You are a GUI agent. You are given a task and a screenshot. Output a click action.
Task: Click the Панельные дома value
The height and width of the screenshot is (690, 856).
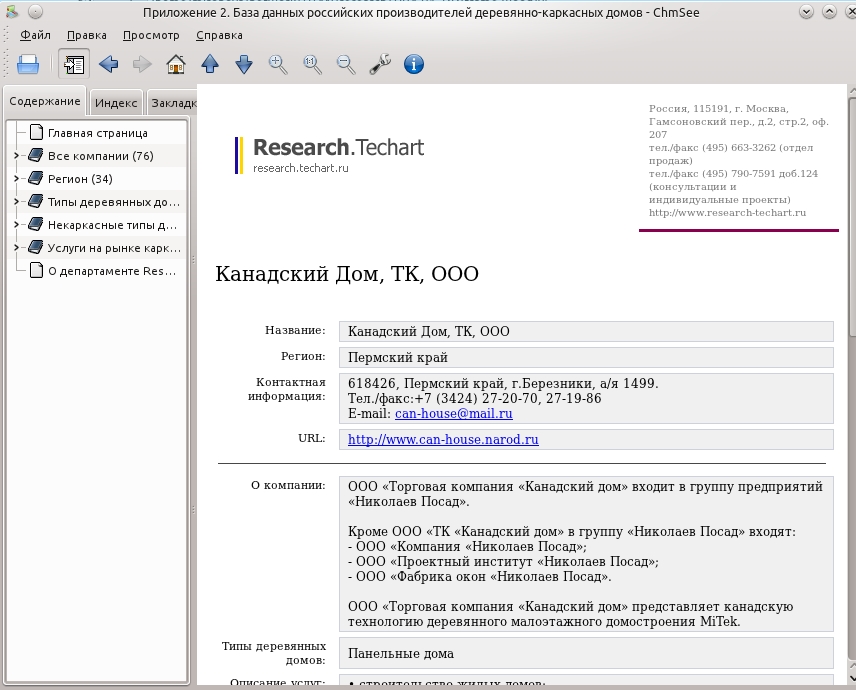401,653
